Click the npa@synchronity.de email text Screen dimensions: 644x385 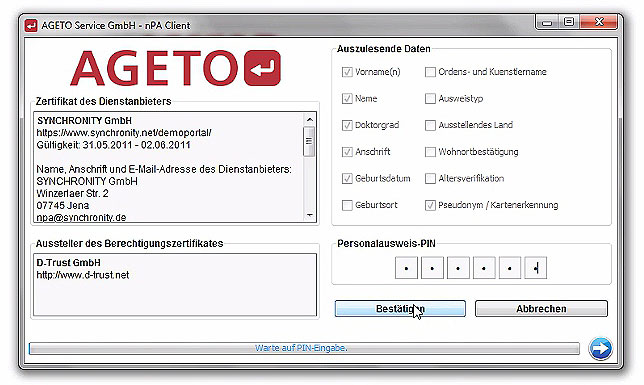click(x=81, y=217)
